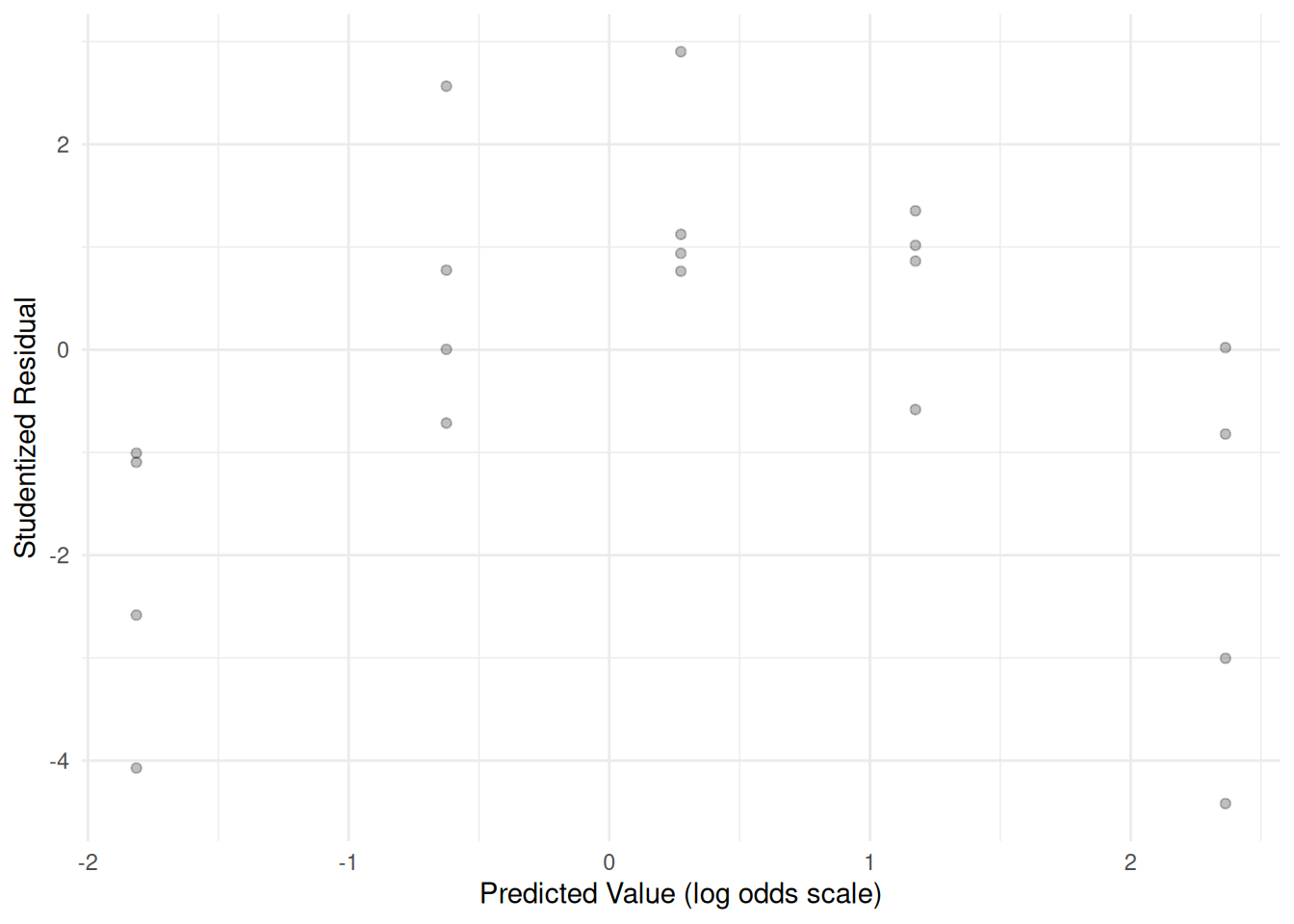Click the y-axis tick label "0"
The image size is (1294, 924).
[x=64, y=350]
